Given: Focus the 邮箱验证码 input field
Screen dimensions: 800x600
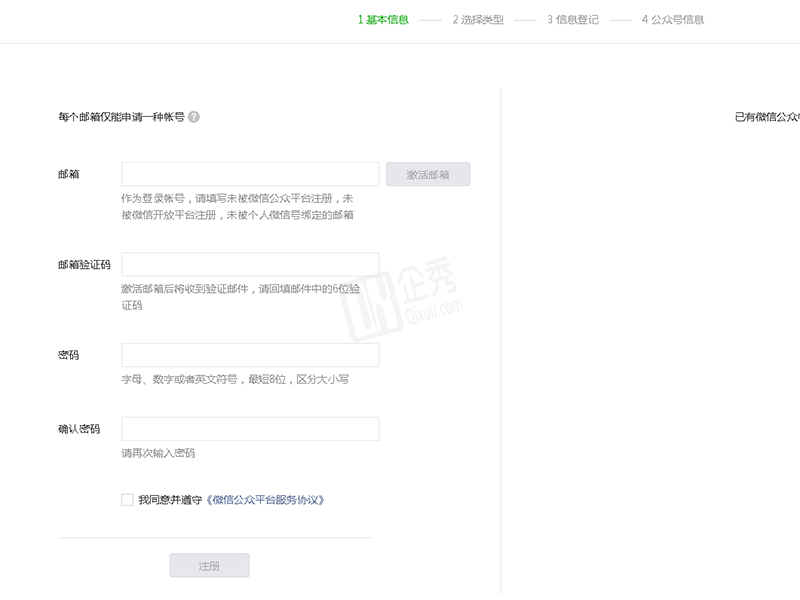Looking at the screenshot, I should pyautogui.click(x=250, y=264).
